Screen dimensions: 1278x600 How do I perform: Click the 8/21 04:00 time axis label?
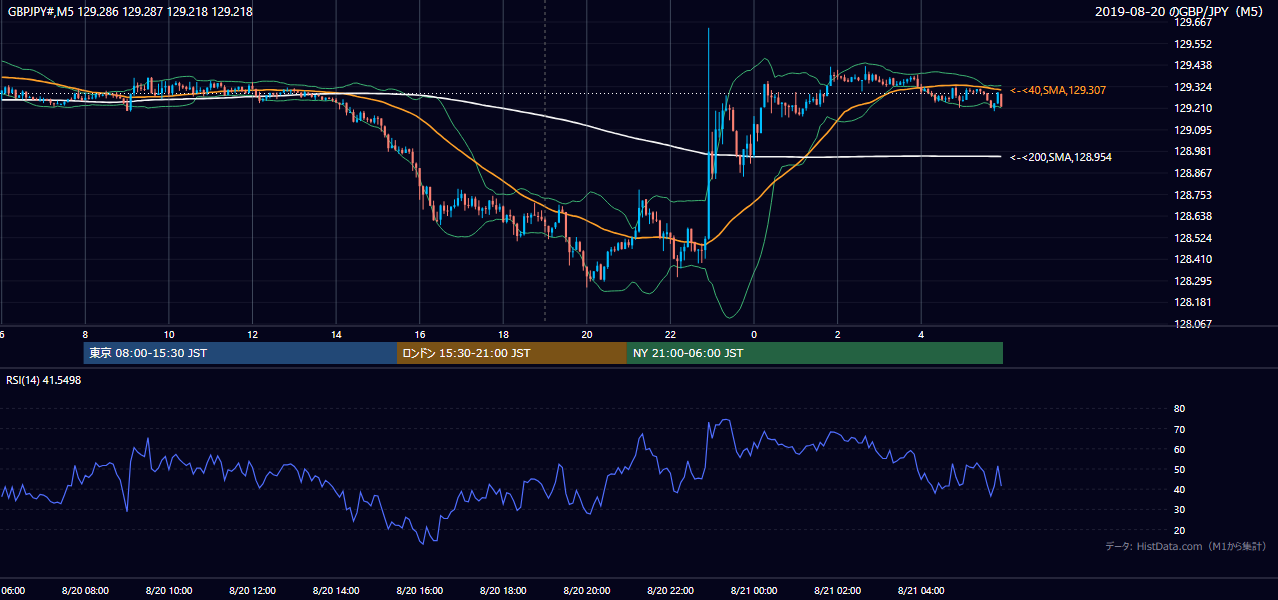tap(920, 591)
